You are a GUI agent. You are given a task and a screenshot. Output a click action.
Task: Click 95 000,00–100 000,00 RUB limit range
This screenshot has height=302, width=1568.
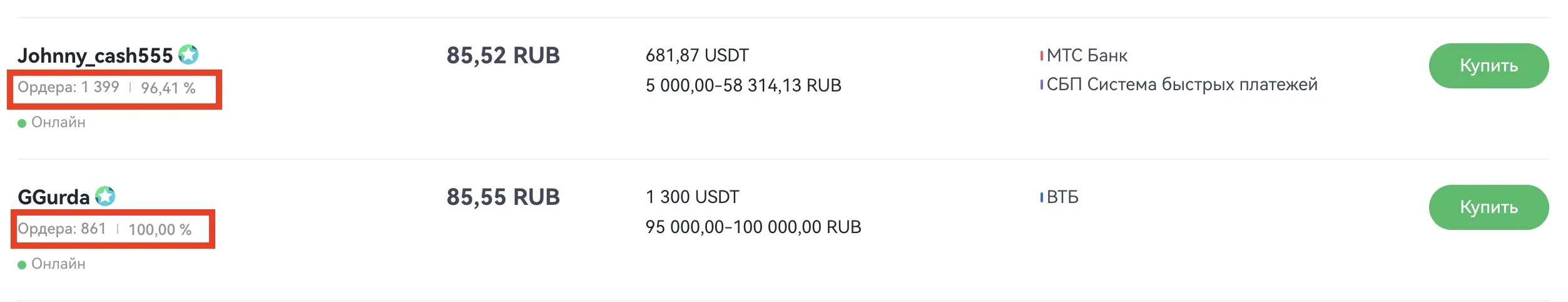(x=753, y=227)
